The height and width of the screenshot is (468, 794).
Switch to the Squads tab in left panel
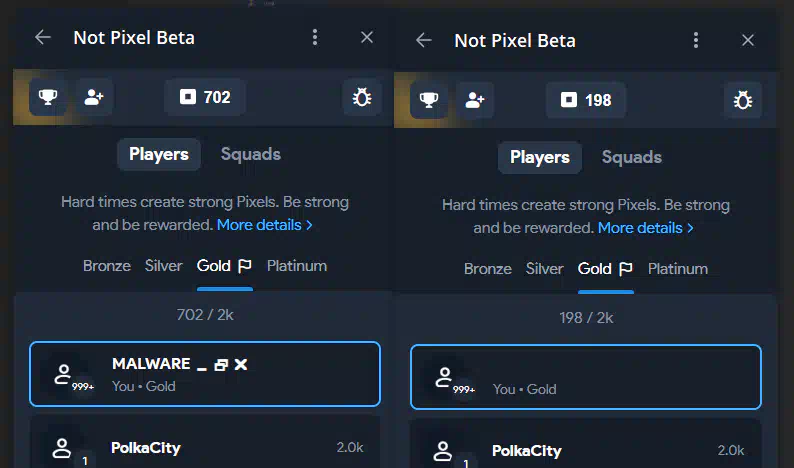(251, 154)
